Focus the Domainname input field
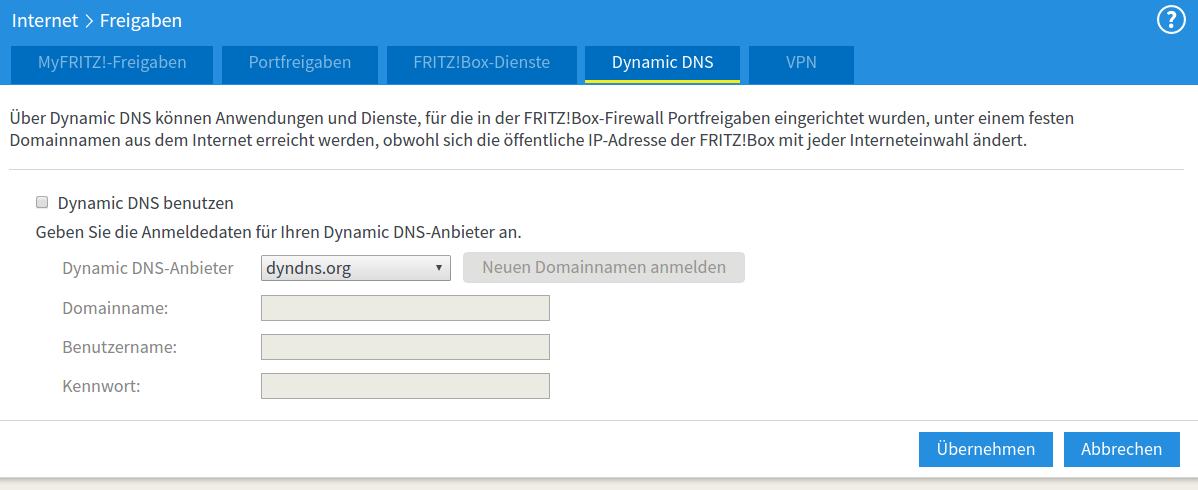1198x490 pixels. 405,308
